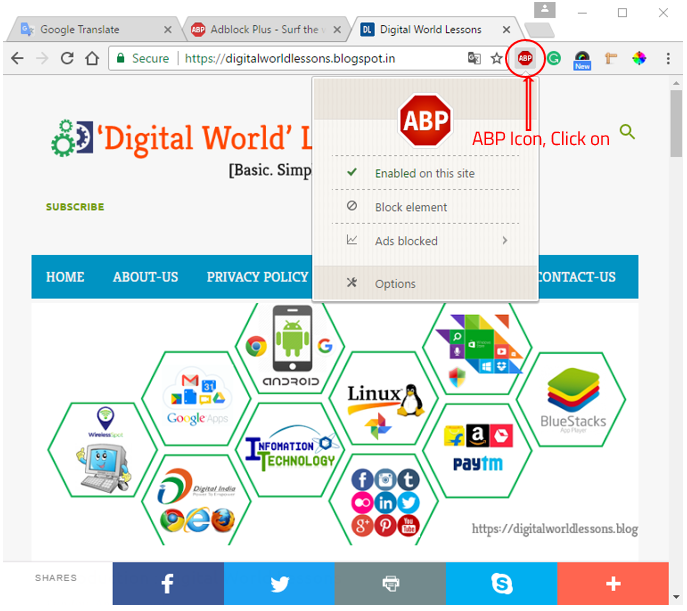Open the colorful color picker extension
The image size is (687, 611).
pos(639,58)
